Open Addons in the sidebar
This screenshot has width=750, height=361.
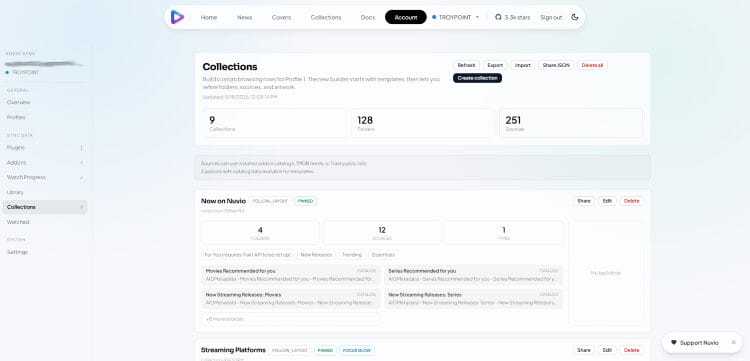(45, 163)
